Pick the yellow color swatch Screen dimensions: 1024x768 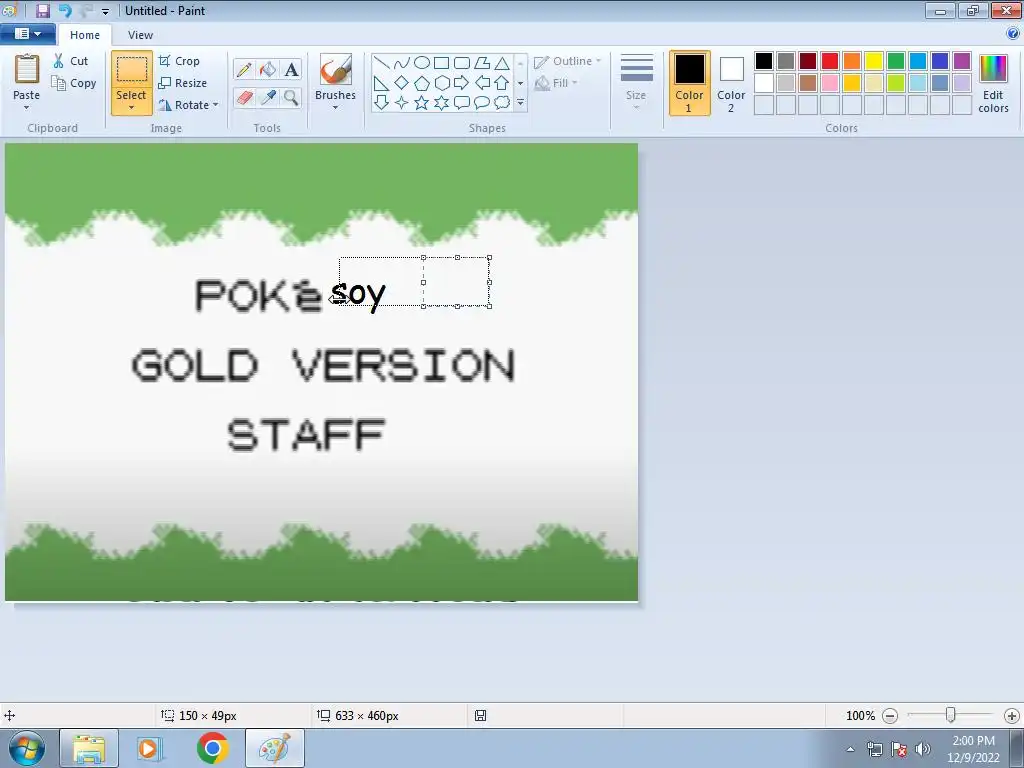coord(874,61)
